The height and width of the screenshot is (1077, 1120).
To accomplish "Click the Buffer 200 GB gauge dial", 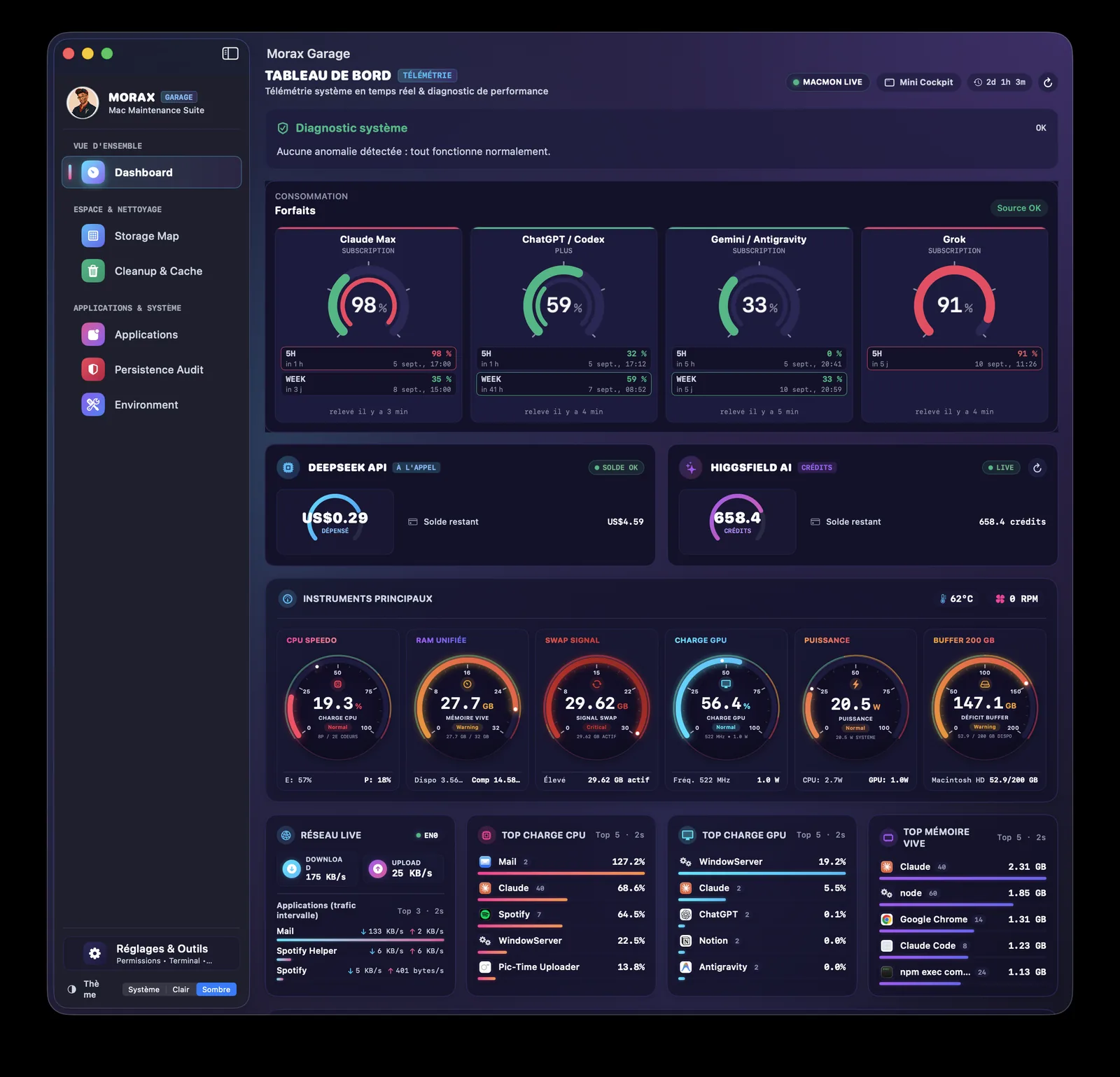I will pyautogui.click(x=985, y=708).
